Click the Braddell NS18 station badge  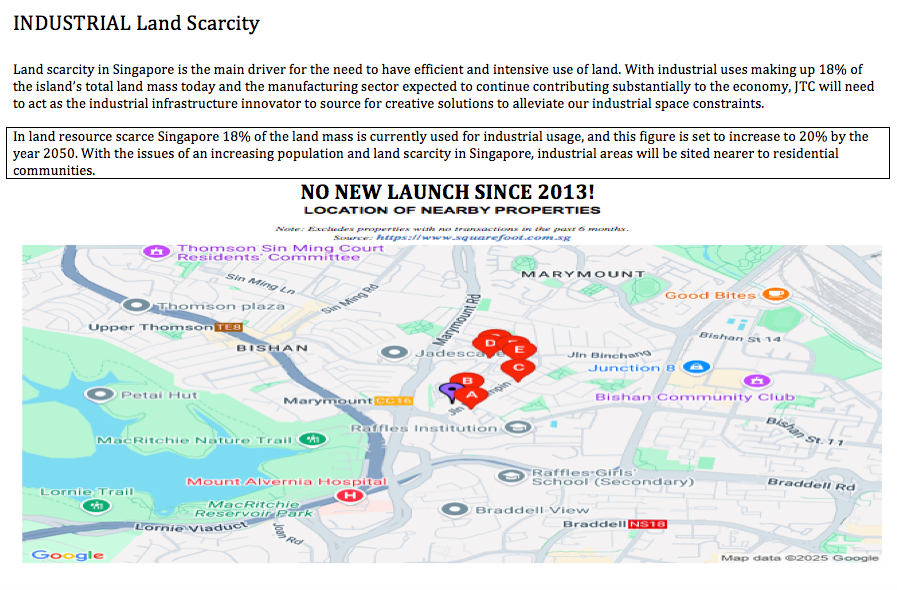(x=645, y=522)
